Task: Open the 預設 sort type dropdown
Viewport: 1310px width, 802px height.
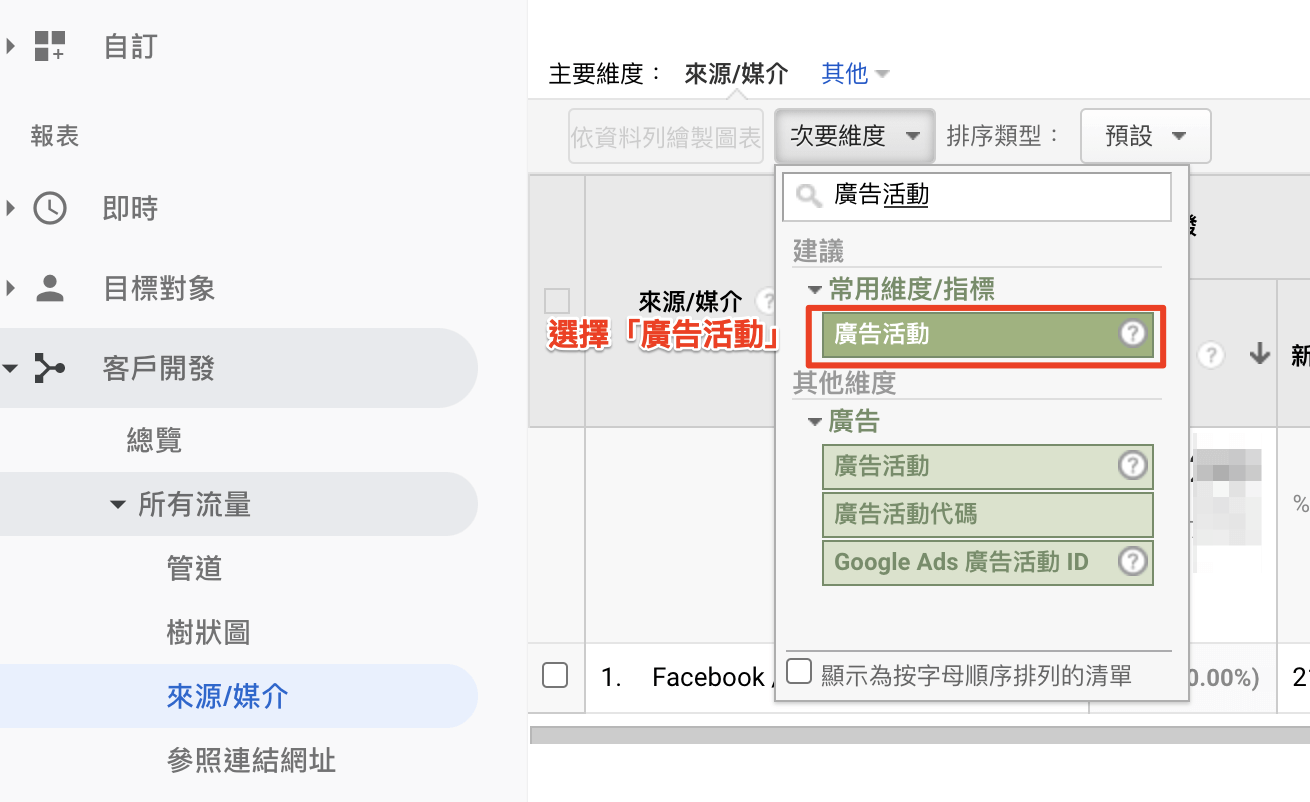Action: [1145, 136]
